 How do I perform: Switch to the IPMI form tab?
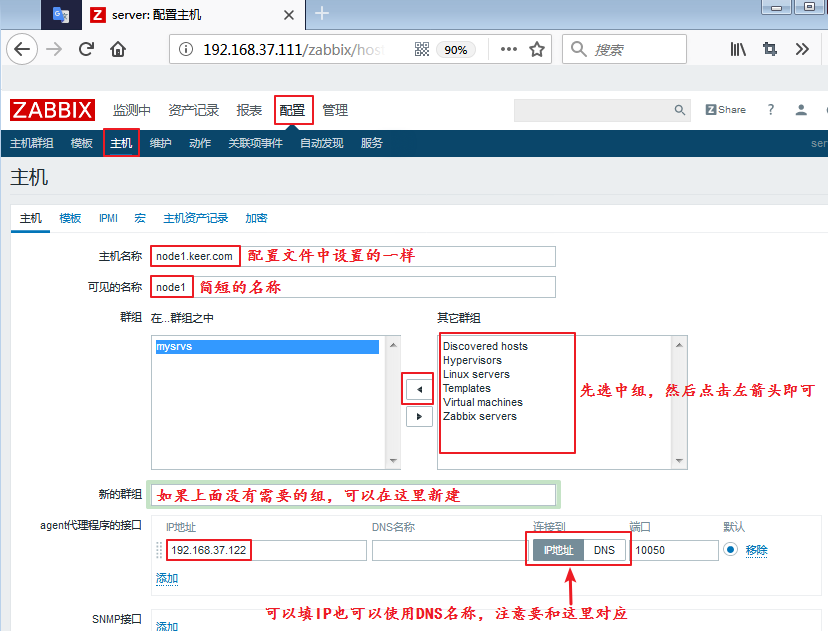pos(108,218)
